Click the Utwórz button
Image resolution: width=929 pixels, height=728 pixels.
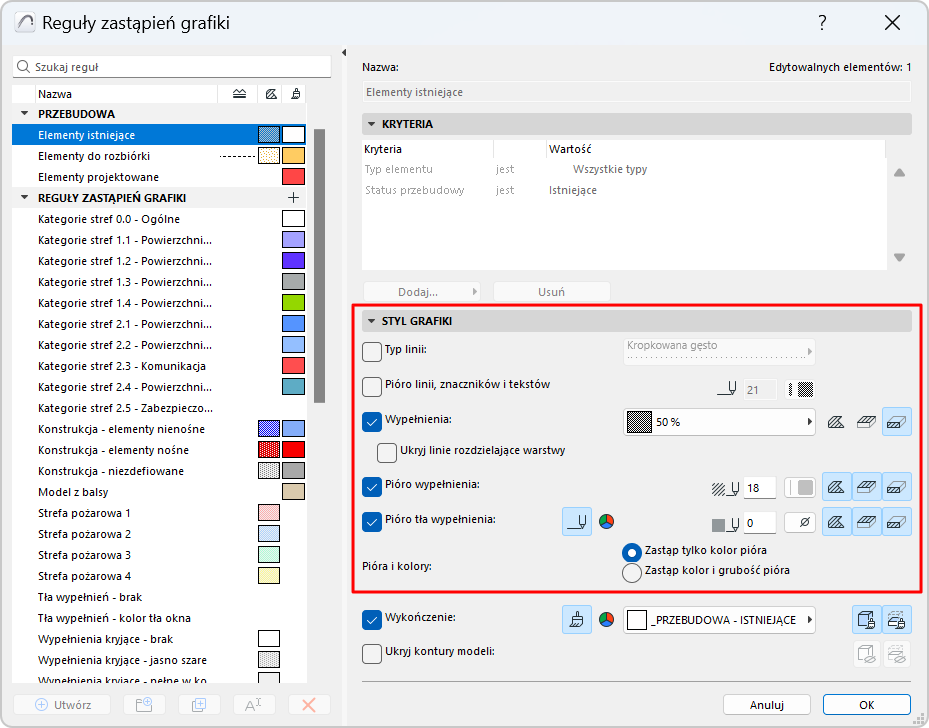(x=62, y=705)
